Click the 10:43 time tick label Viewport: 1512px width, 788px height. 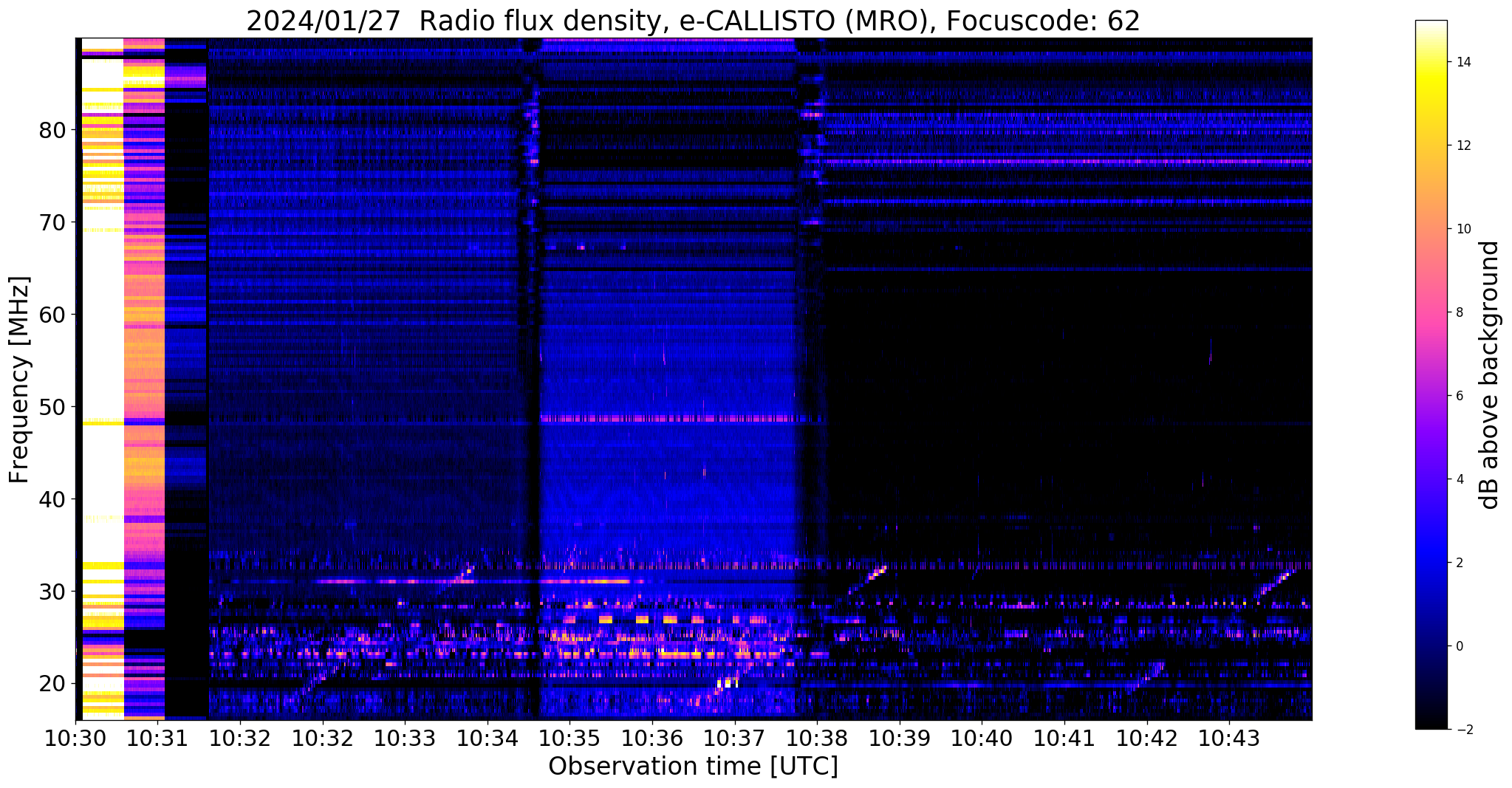[1229, 739]
